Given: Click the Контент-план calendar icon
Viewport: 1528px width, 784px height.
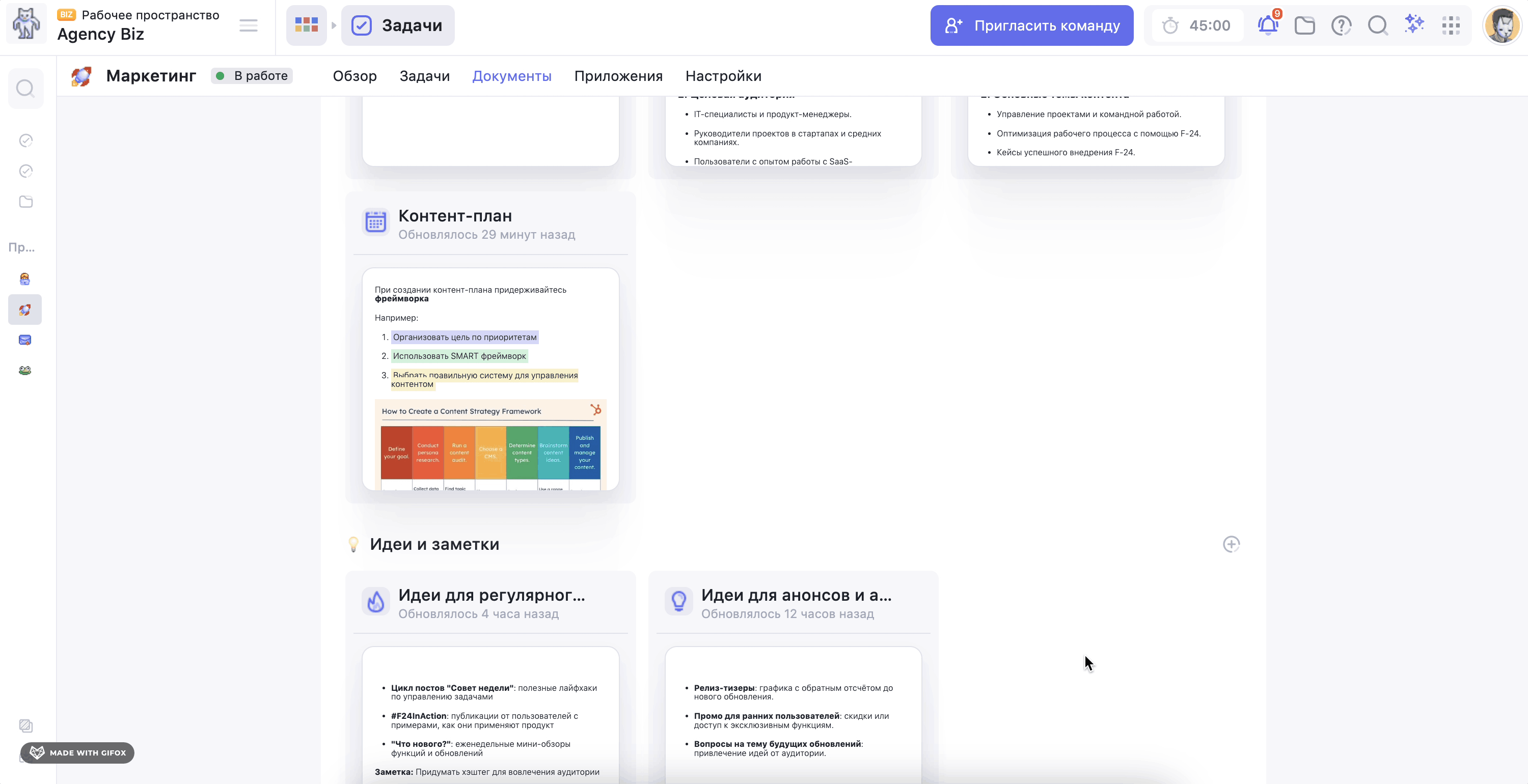Looking at the screenshot, I should [375, 222].
